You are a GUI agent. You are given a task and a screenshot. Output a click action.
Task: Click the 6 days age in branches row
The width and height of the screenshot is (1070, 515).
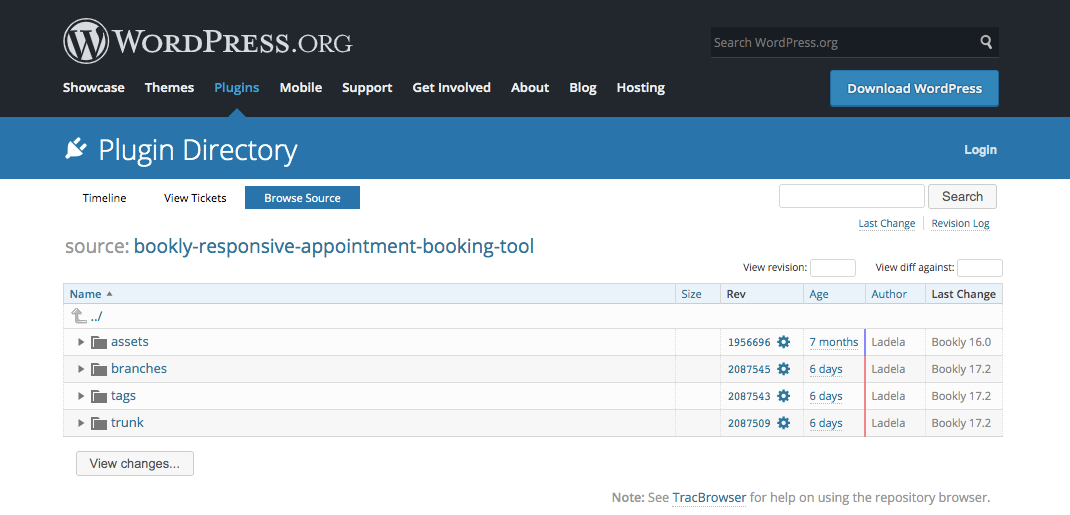click(826, 369)
